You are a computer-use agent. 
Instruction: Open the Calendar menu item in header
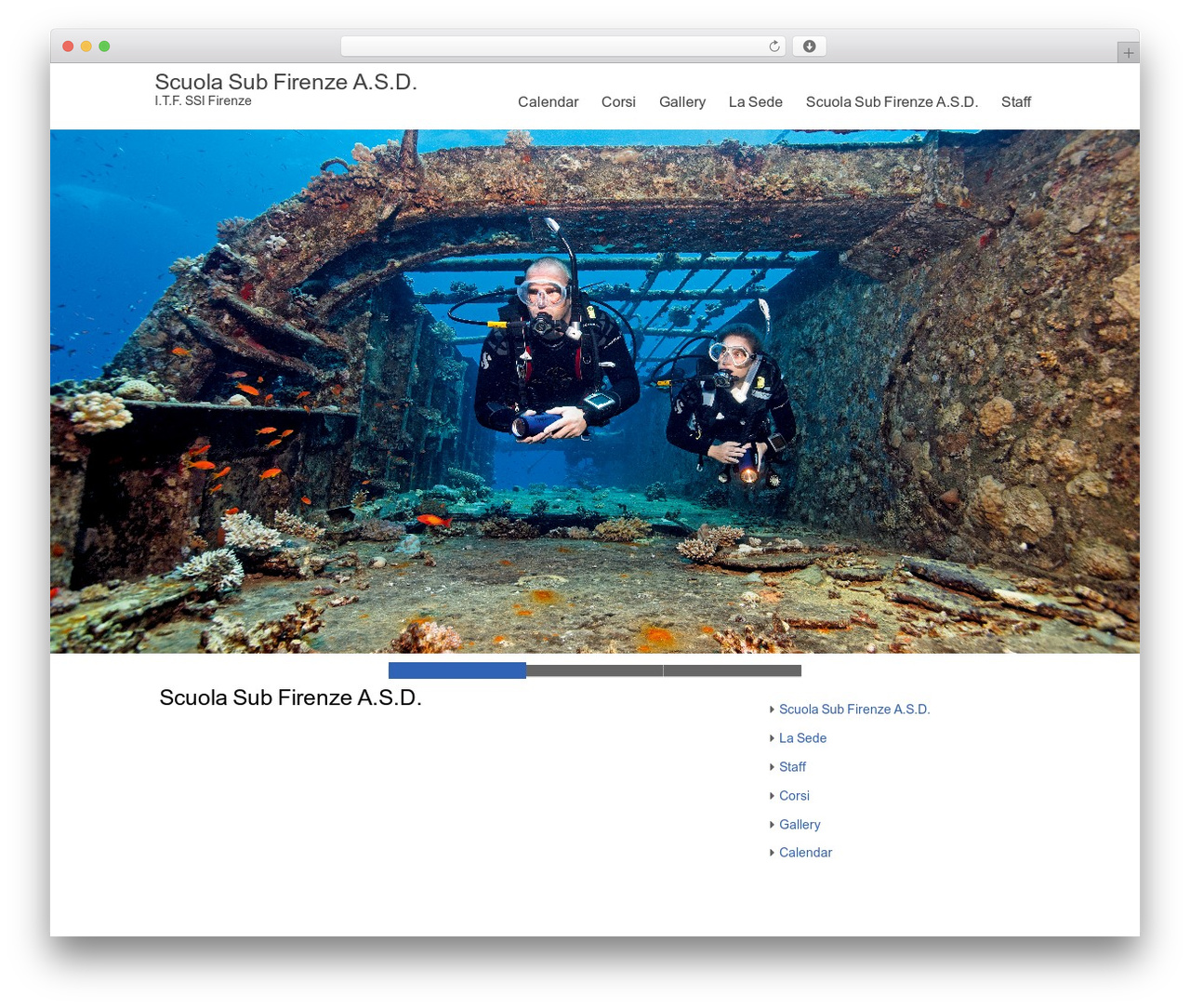[548, 102]
